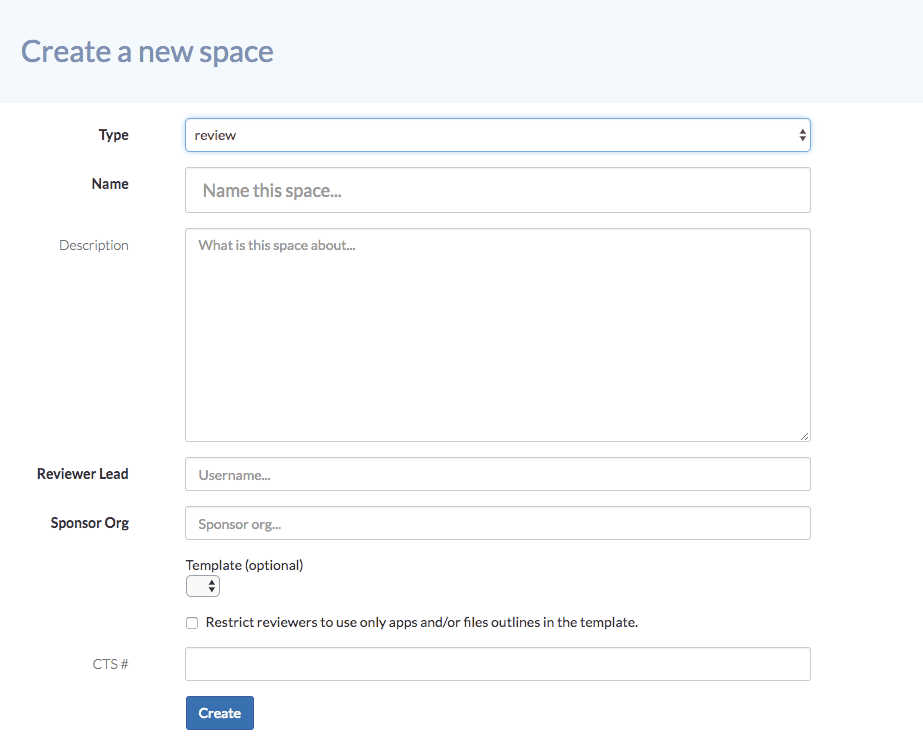The height and width of the screenshot is (754, 923).
Task: Click the resize grip on the Description textarea
Action: (804, 435)
